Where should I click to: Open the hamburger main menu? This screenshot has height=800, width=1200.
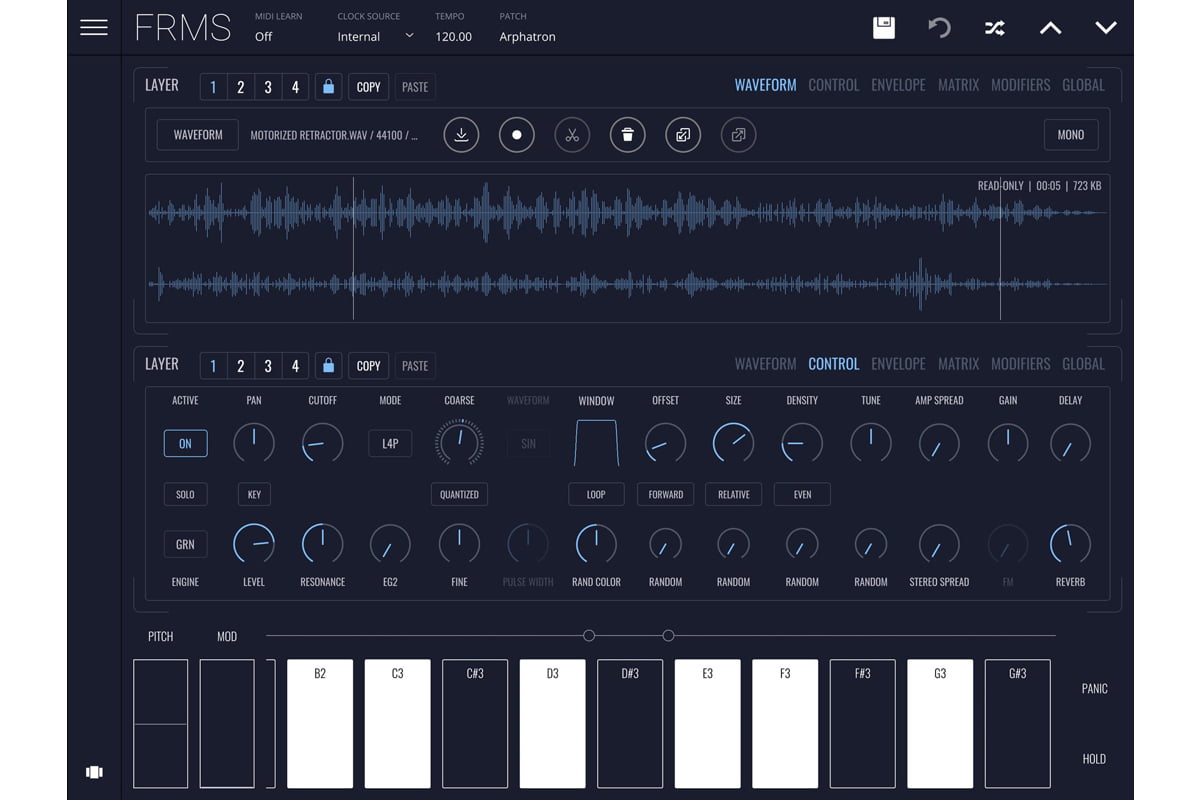coord(94,28)
